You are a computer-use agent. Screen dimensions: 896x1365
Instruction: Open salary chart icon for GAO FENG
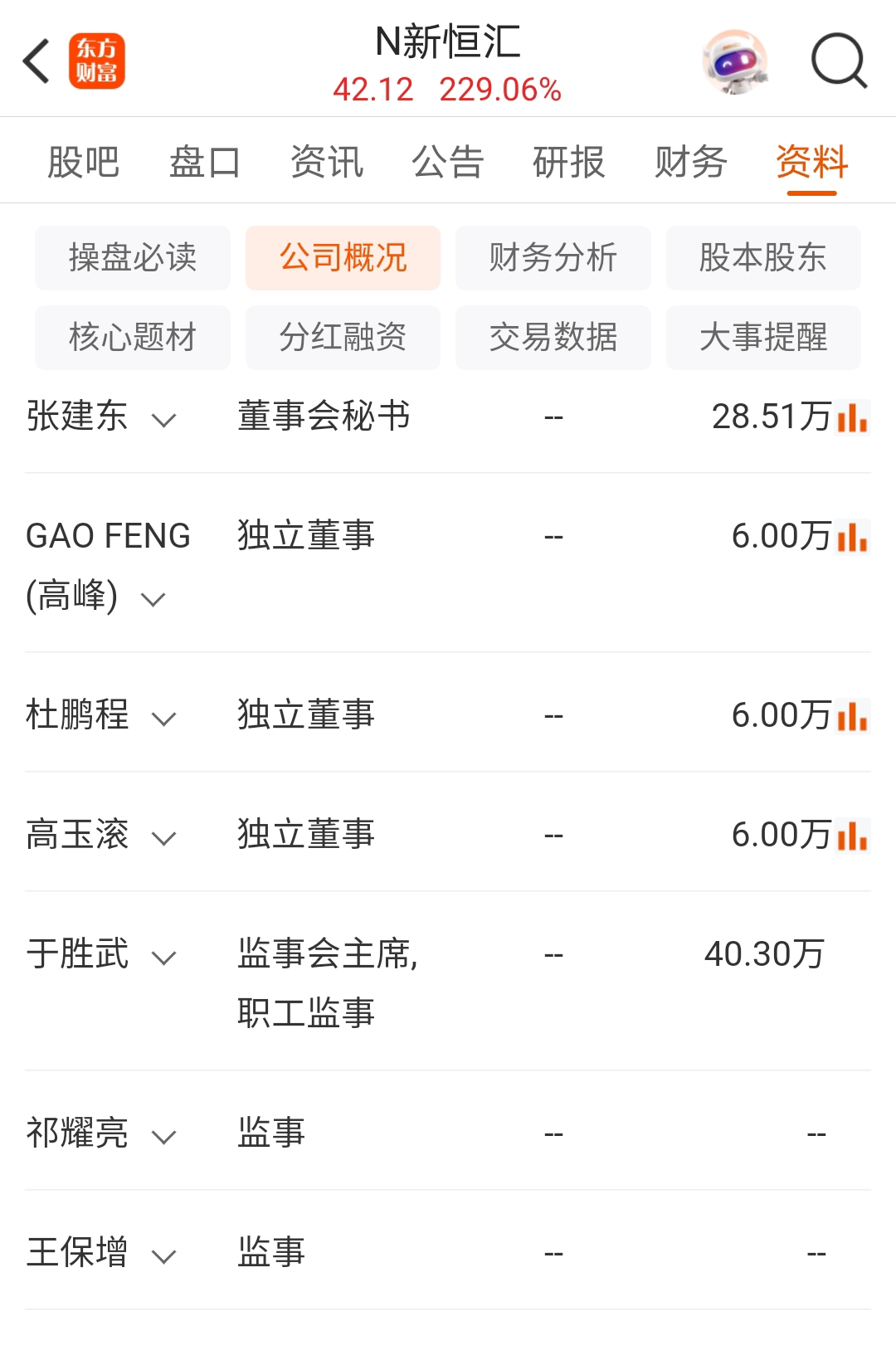[x=853, y=537]
